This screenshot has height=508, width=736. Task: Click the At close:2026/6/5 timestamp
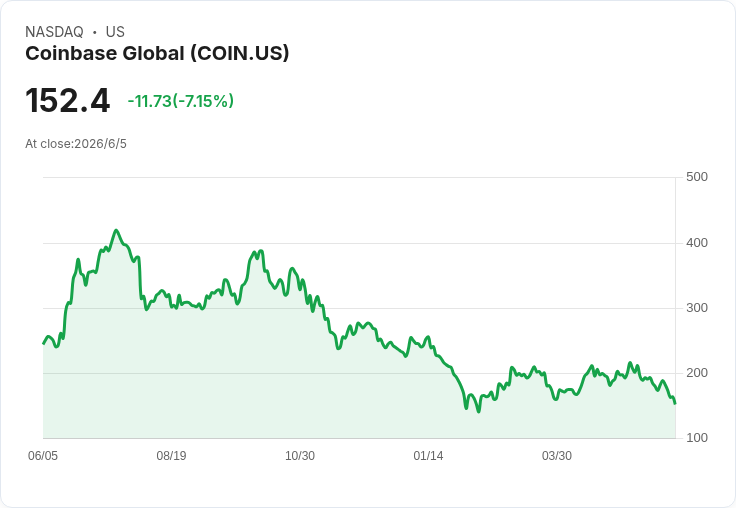coord(76,144)
